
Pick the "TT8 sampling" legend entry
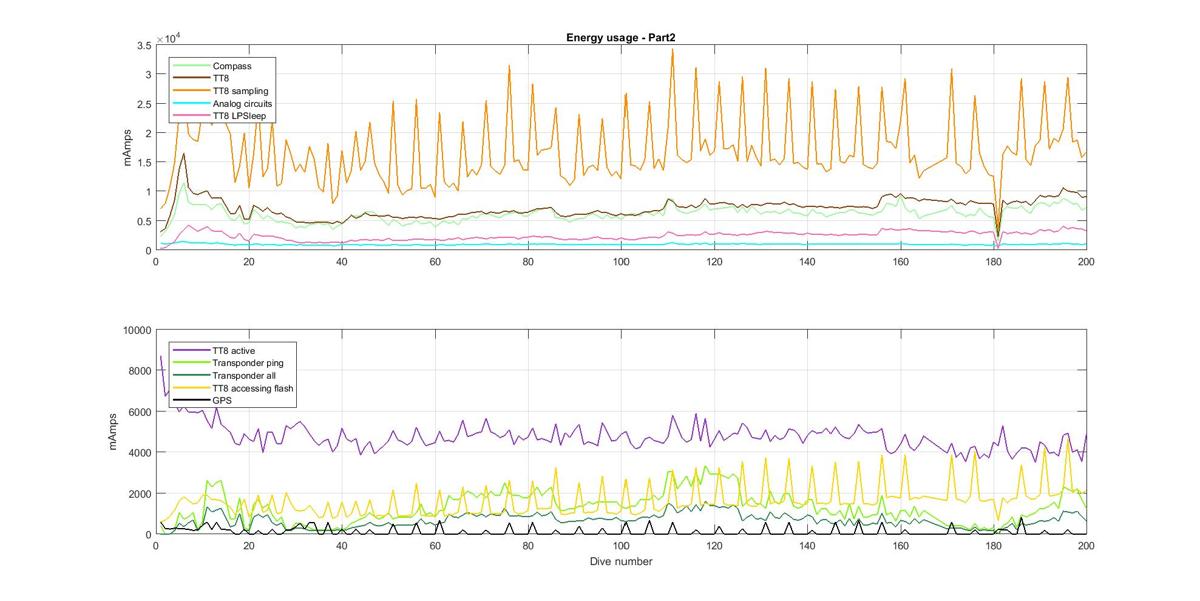tap(240, 91)
